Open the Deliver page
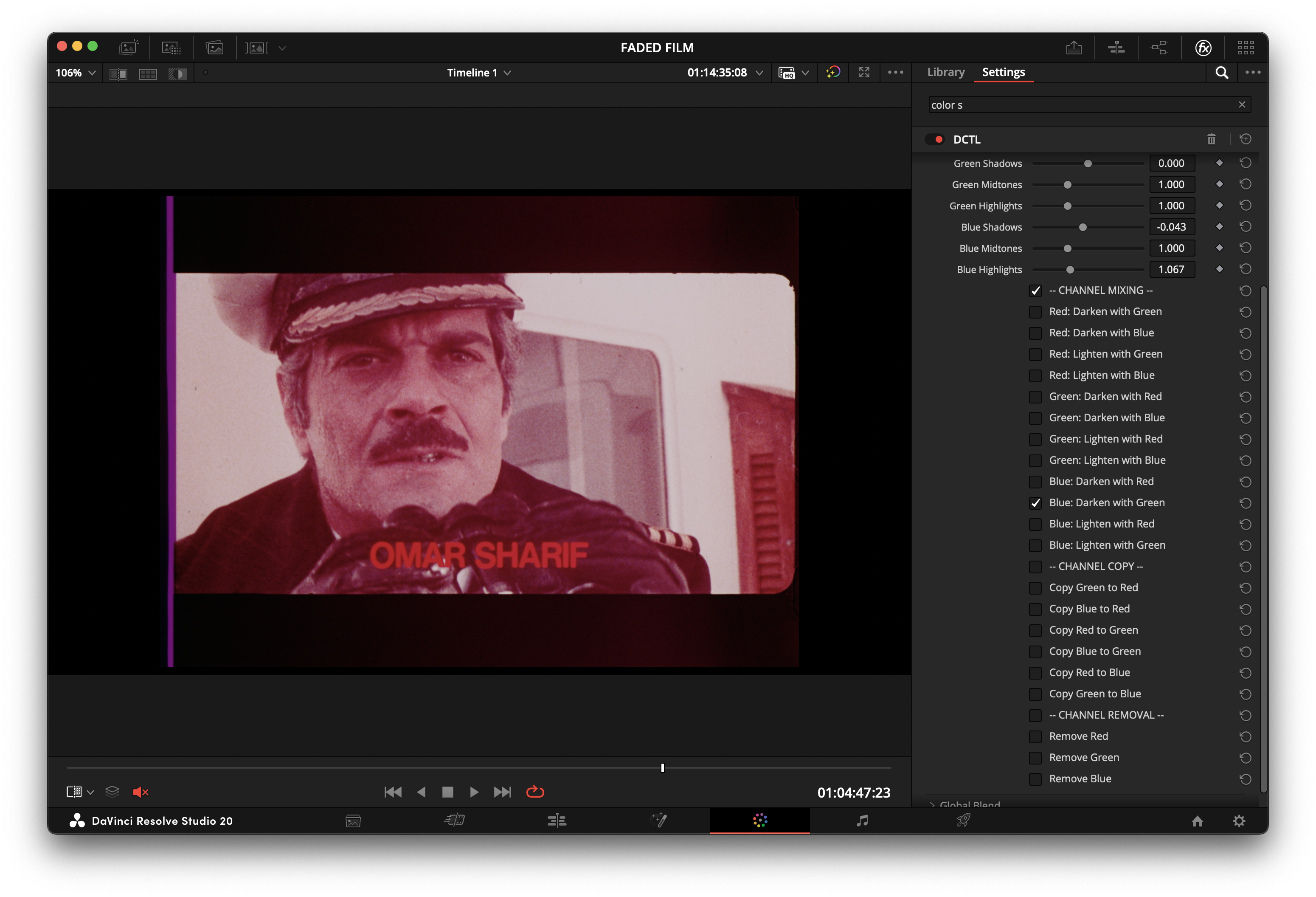The image size is (1316, 897). pyautogui.click(x=963, y=821)
